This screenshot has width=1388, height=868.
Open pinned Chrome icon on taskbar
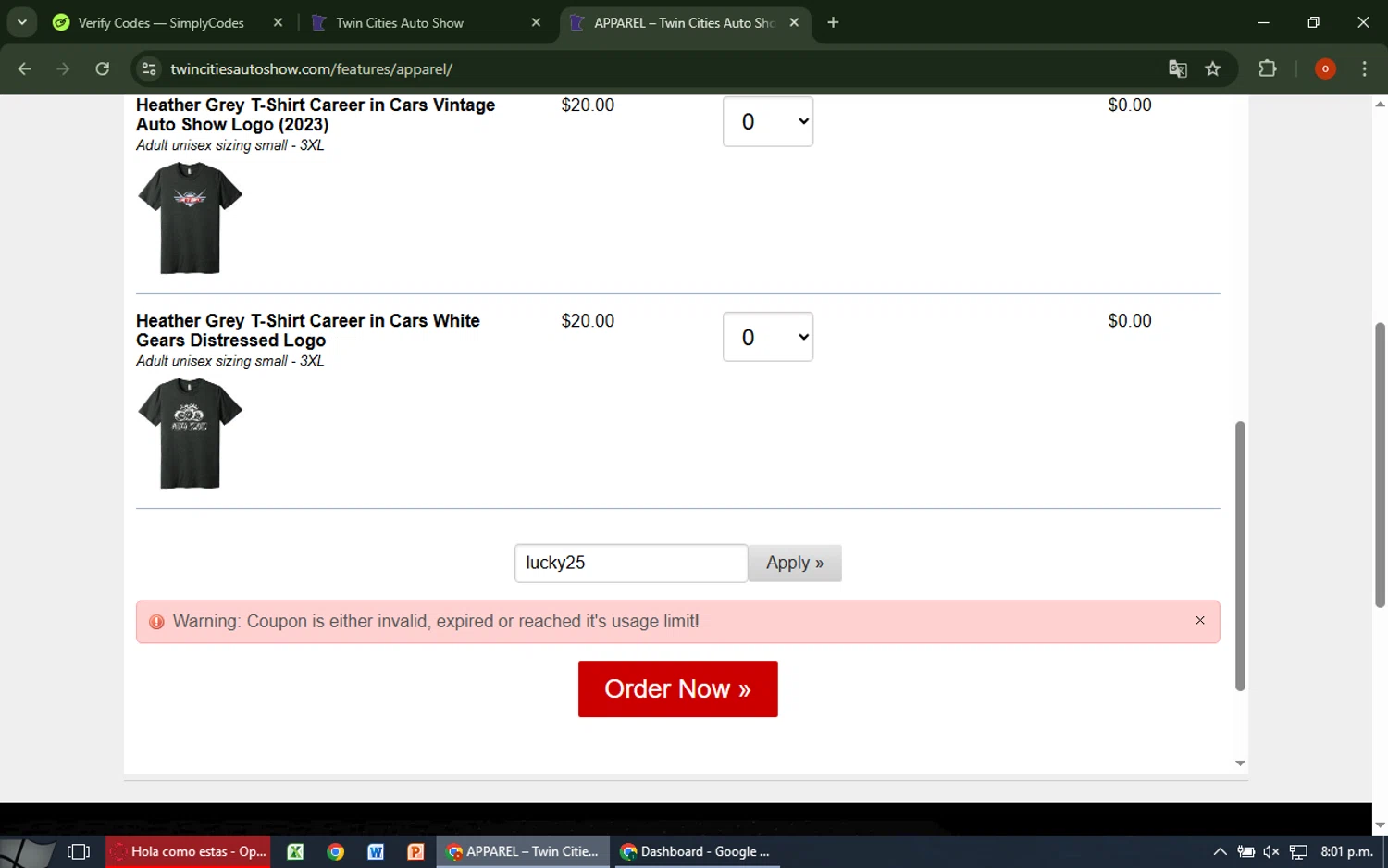336,851
